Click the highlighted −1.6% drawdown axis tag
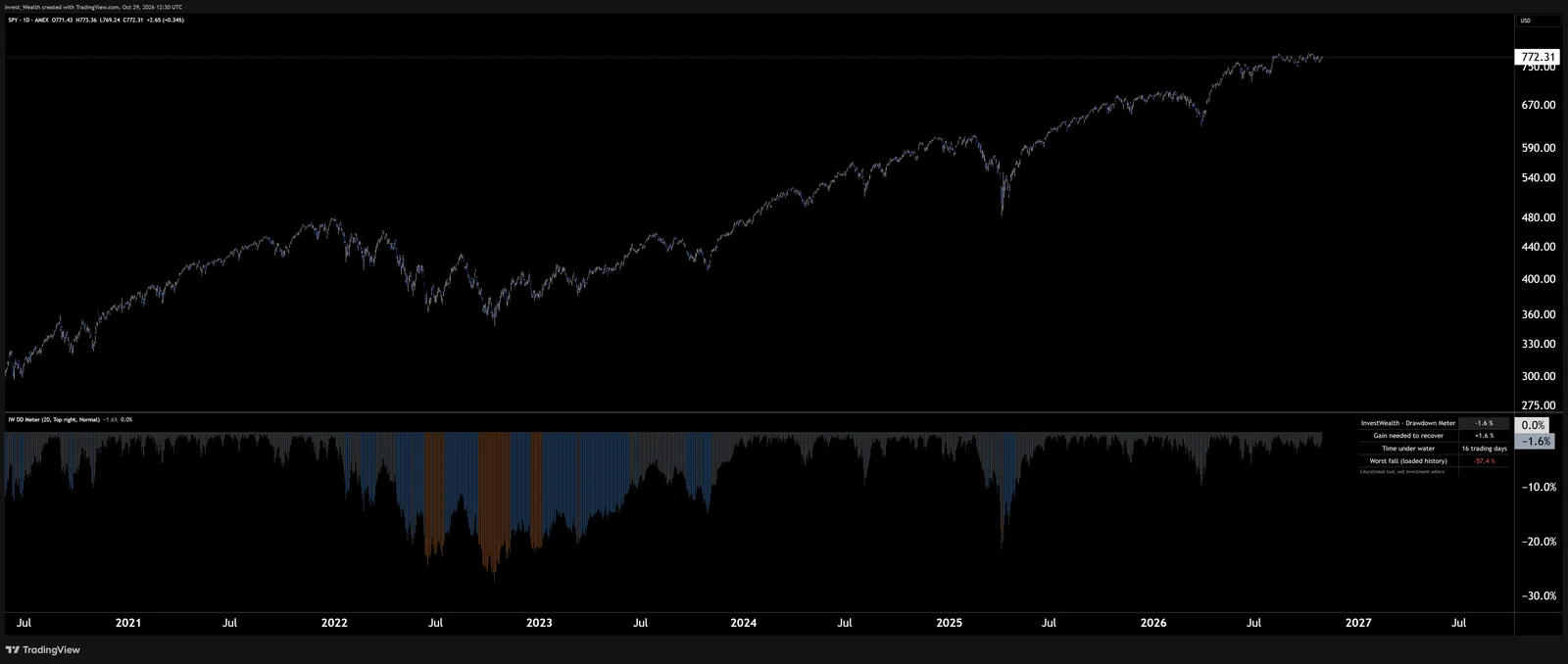Image resolution: width=1568 pixels, height=664 pixels. [1535, 441]
